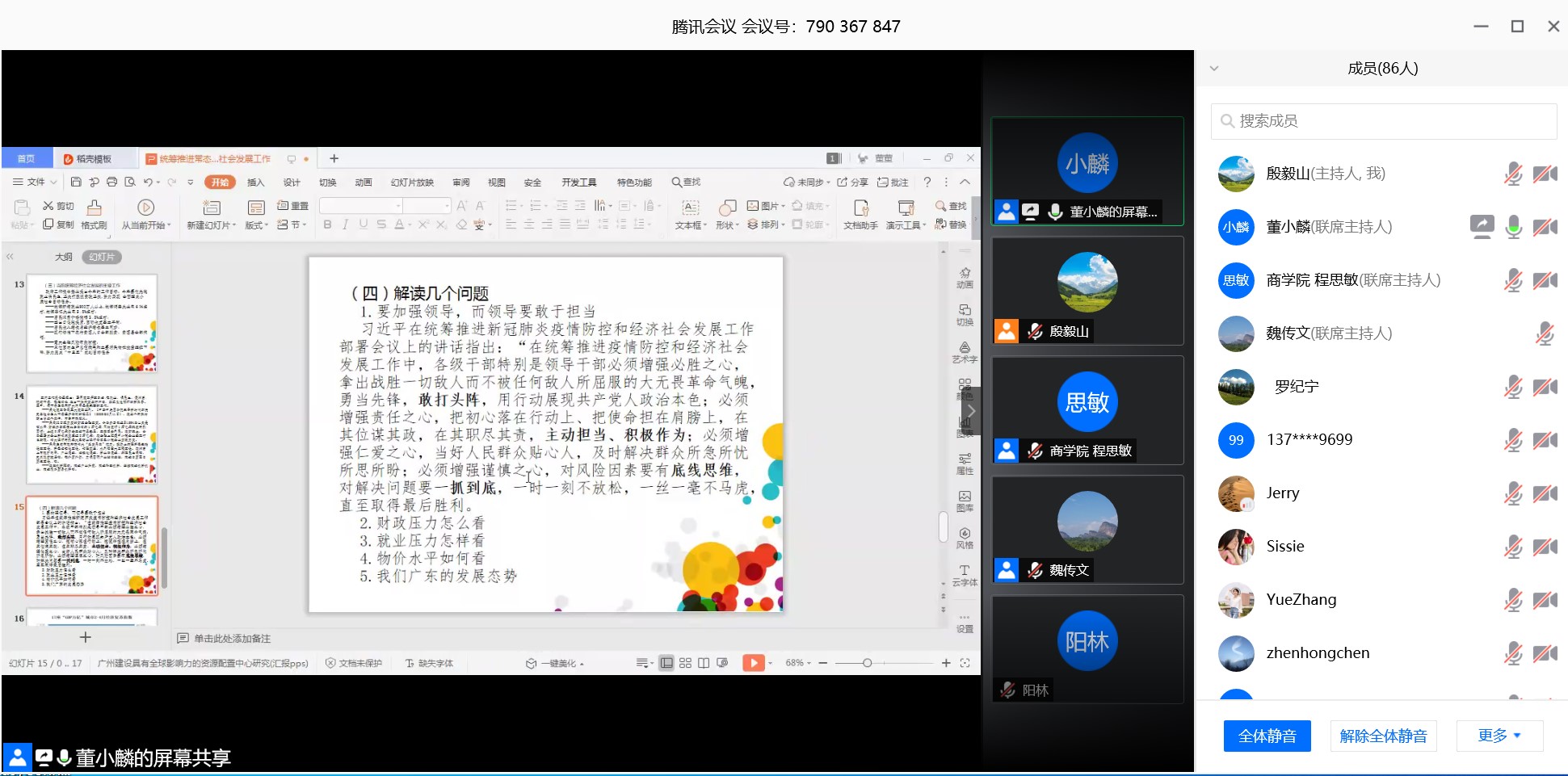Click the 全体静音 mute all button

click(1267, 736)
